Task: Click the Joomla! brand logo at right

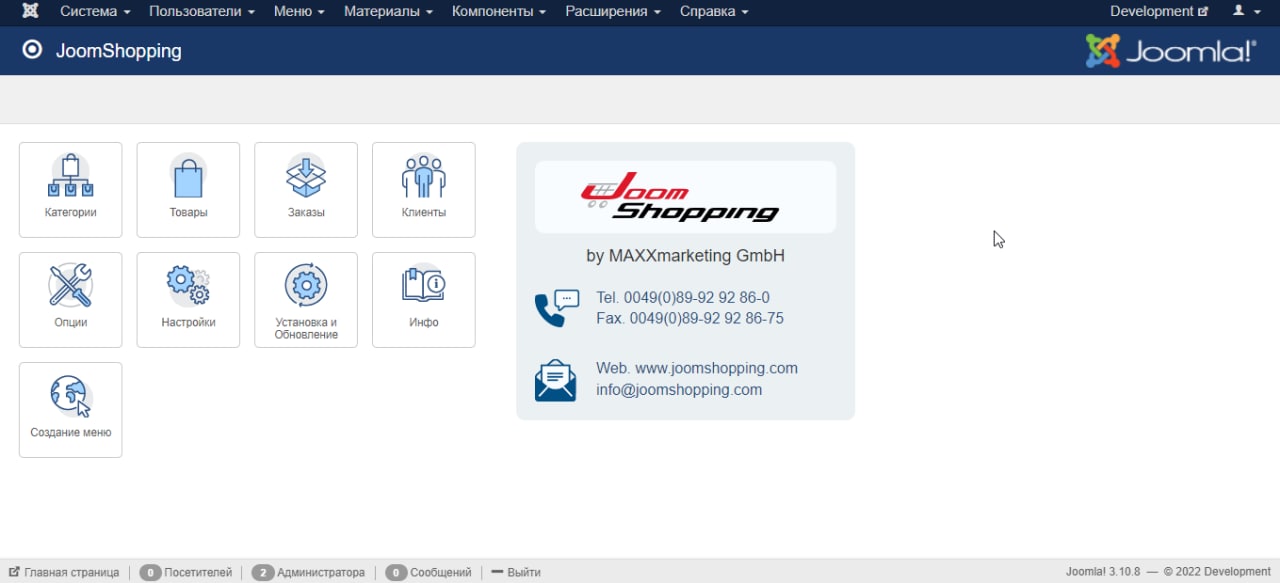Action: (x=1171, y=51)
